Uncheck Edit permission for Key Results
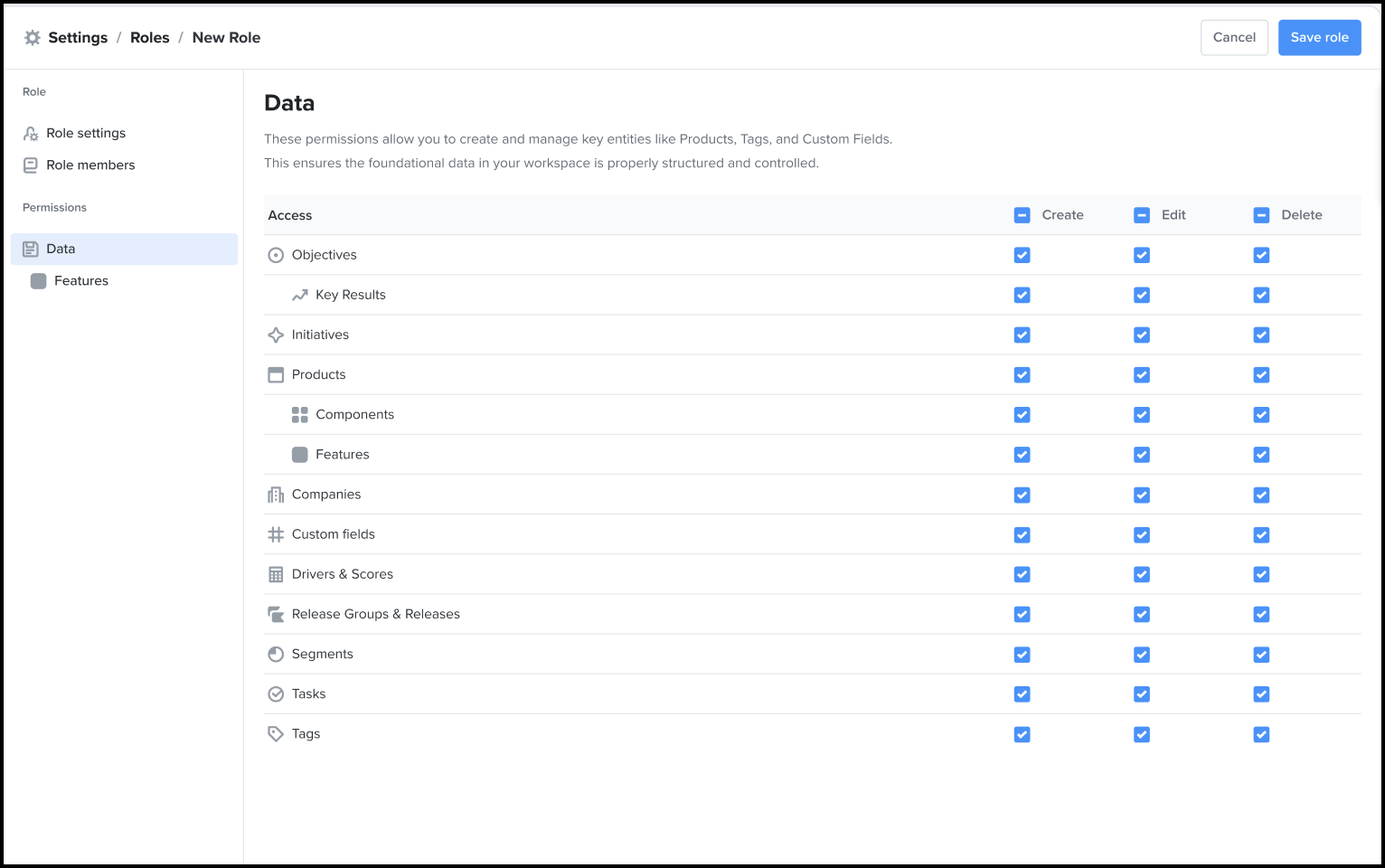Viewport: 1385px width, 868px height. (x=1142, y=295)
